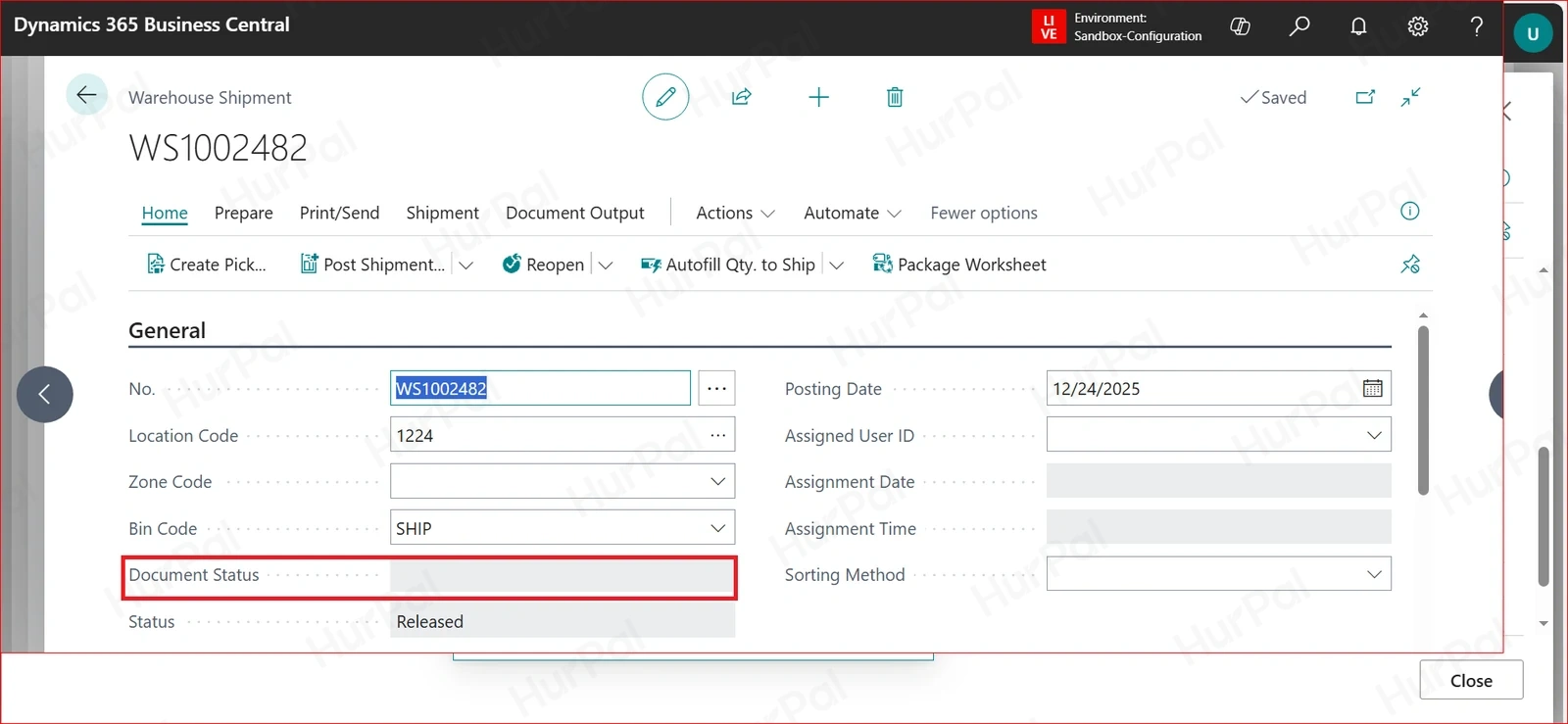
Task: Switch to Shipment tab
Action: pos(443,213)
